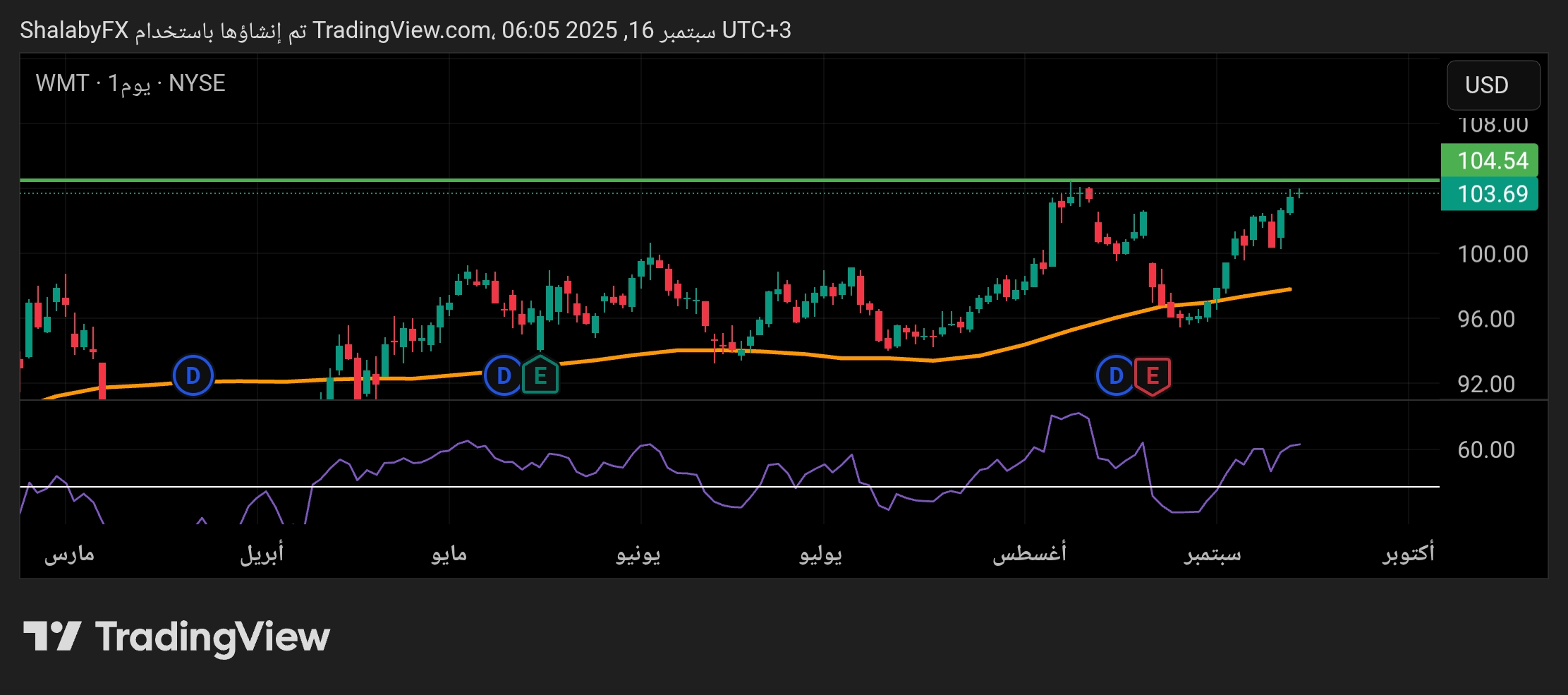Click the TradingView logo icon
Image resolution: width=1568 pixels, height=695 pixels.
tap(52, 636)
